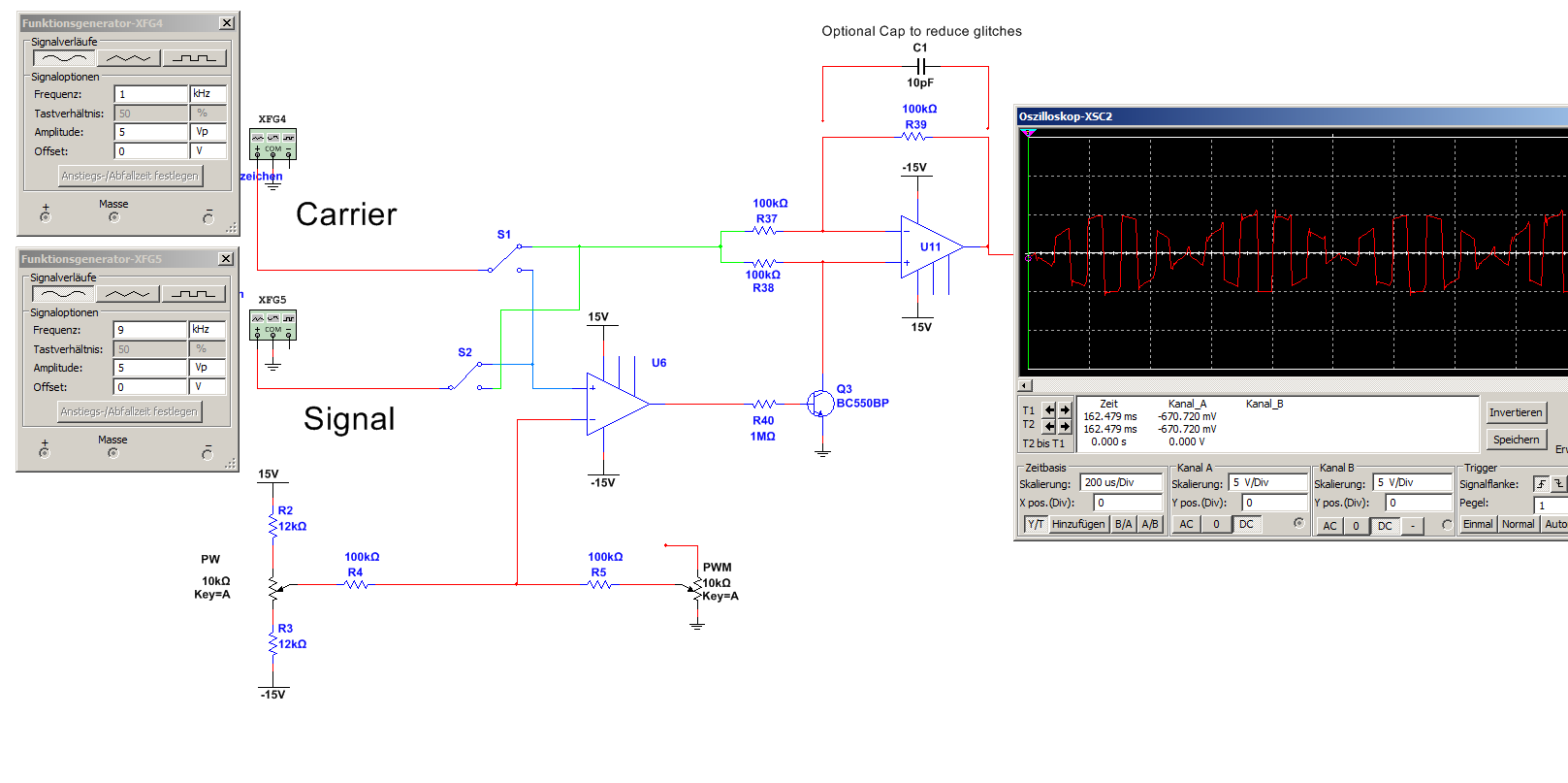Select the Kanal A radio button
This screenshot has width=1568, height=783.
pyautogui.click(x=1298, y=524)
